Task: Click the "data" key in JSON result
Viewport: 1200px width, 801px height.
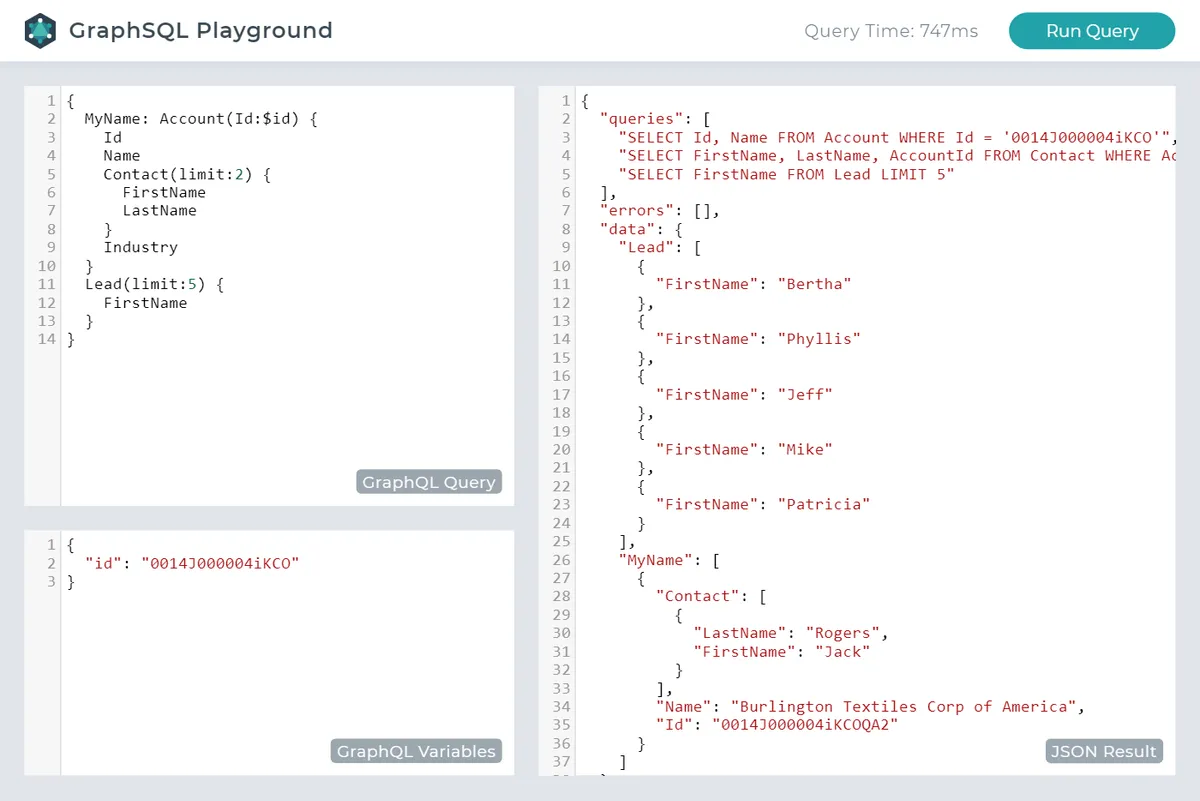Action: click(626, 229)
